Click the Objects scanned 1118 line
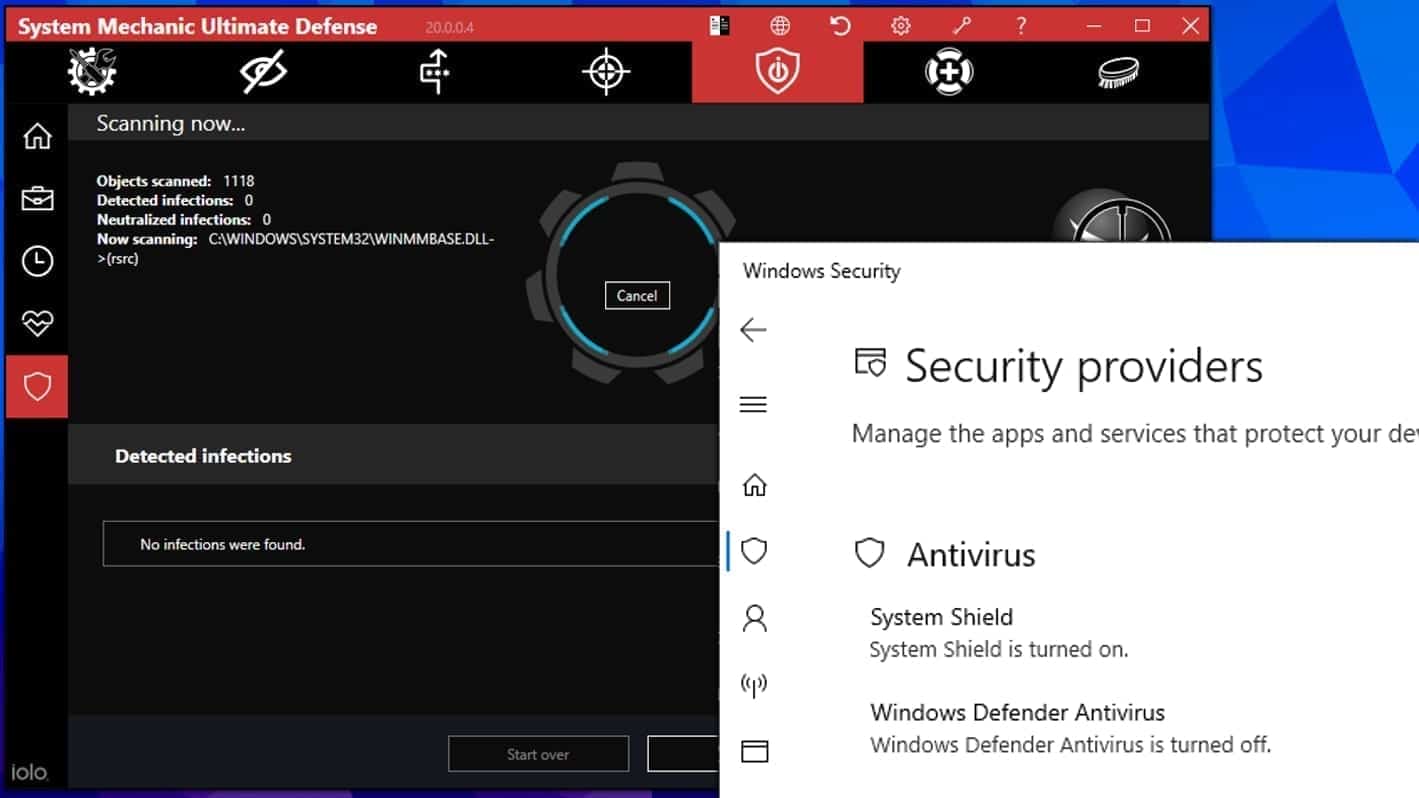This screenshot has height=798, width=1419. [175, 181]
